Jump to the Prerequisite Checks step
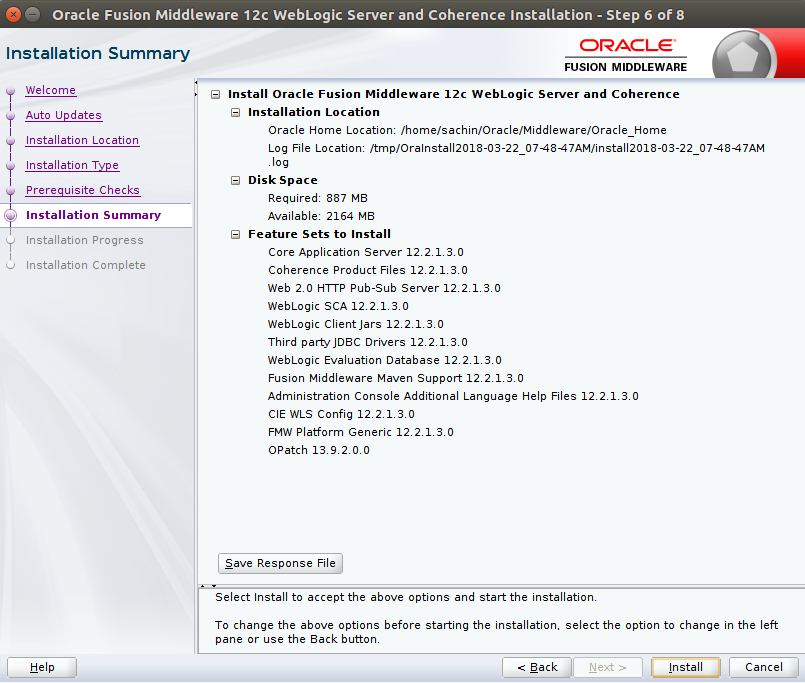The image size is (805, 683). click(x=83, y=190)
